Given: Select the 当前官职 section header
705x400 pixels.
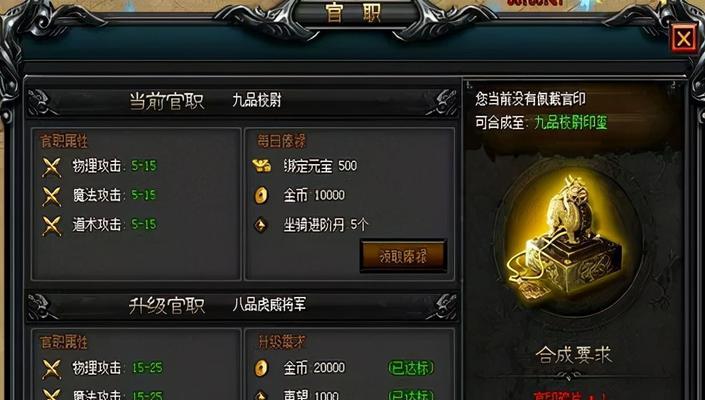Looking at the screenshot, I should 167,101.
